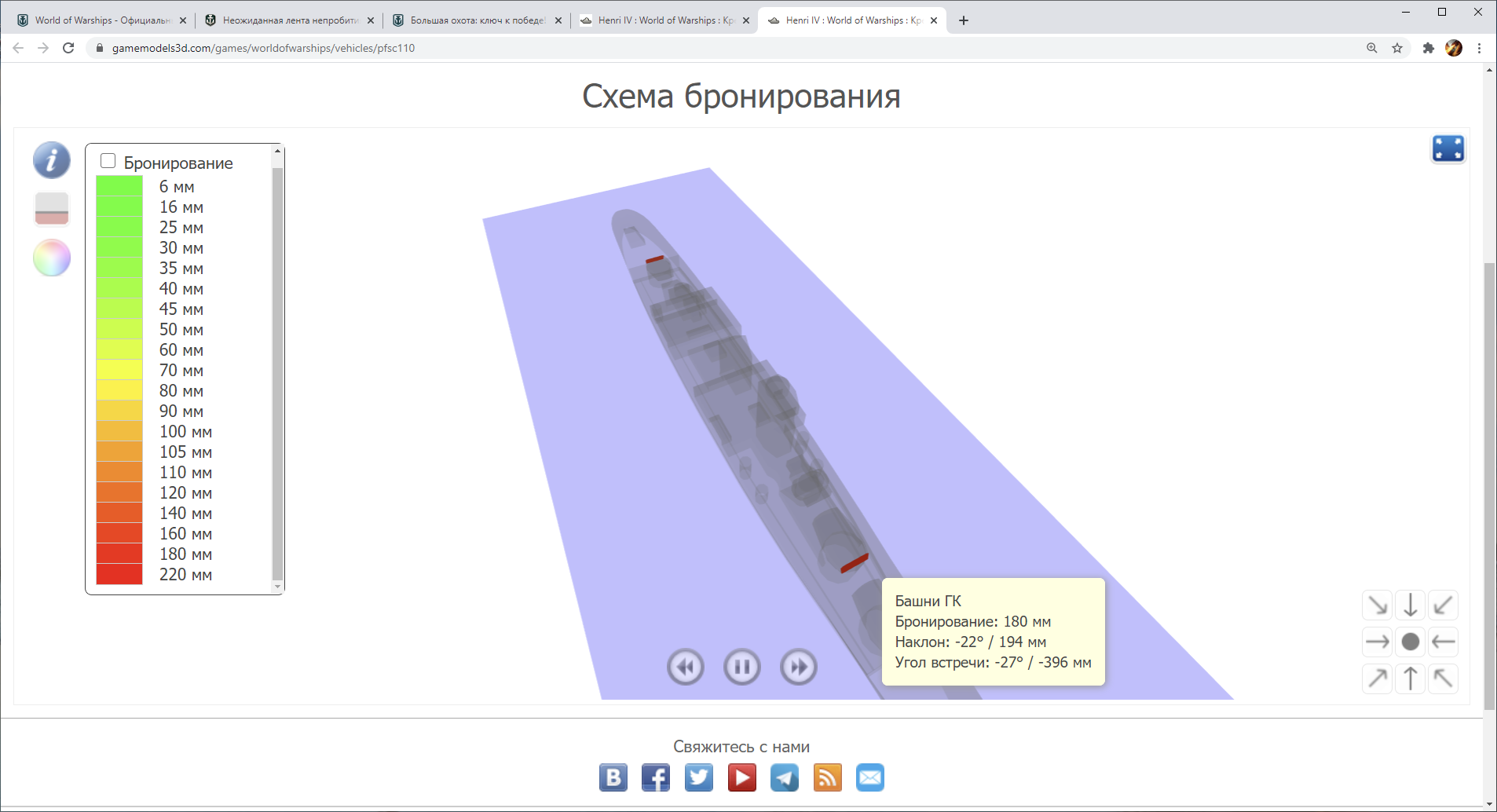Toggle the Бронирование checkbox
This screenshot has height=812, width=1497.
point(108,161)
